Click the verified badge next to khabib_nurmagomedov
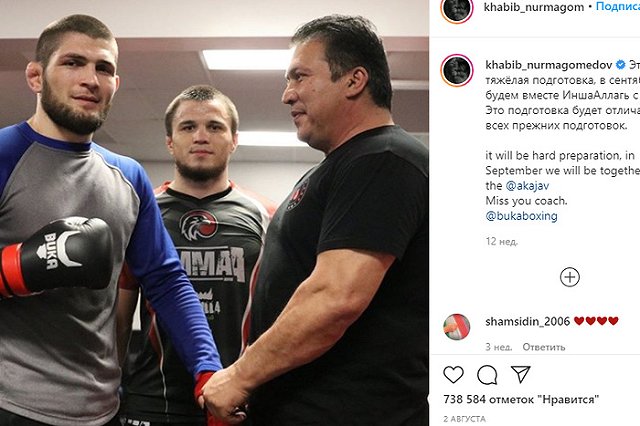 click(x=620, y=64)
